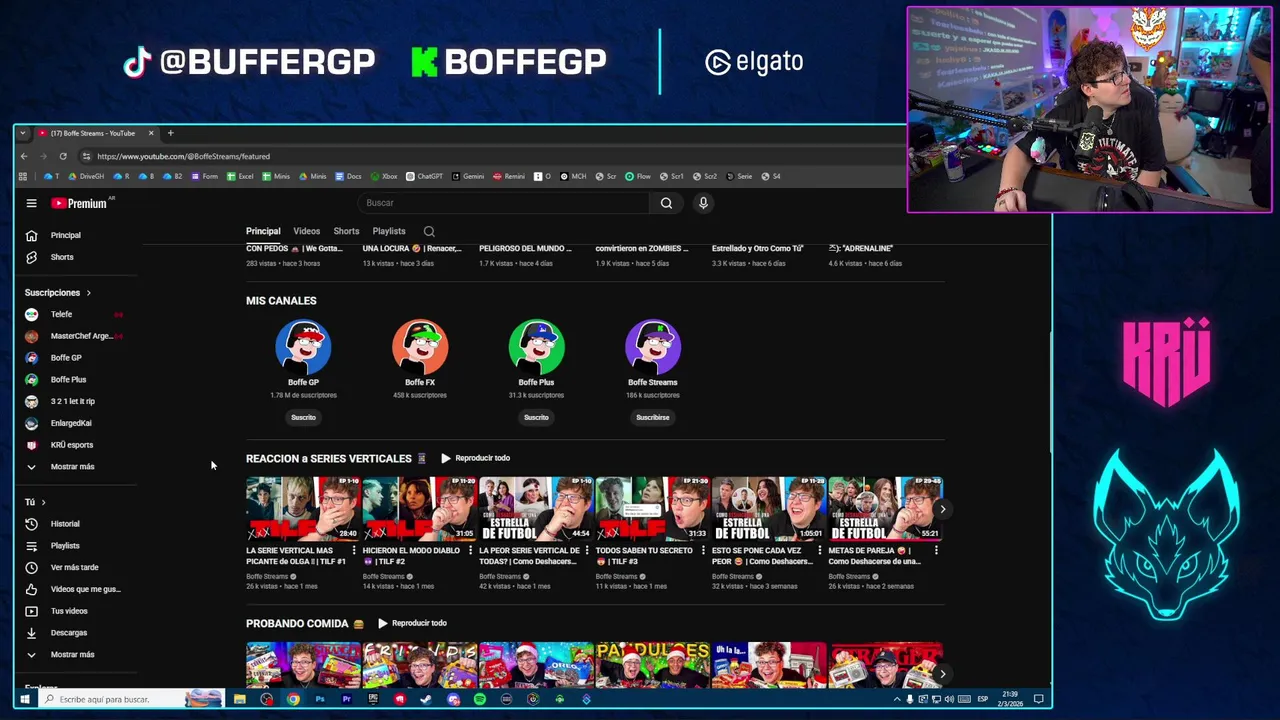1280x720 pixels.
Task: Go back in browser
Action: point(24,156)
